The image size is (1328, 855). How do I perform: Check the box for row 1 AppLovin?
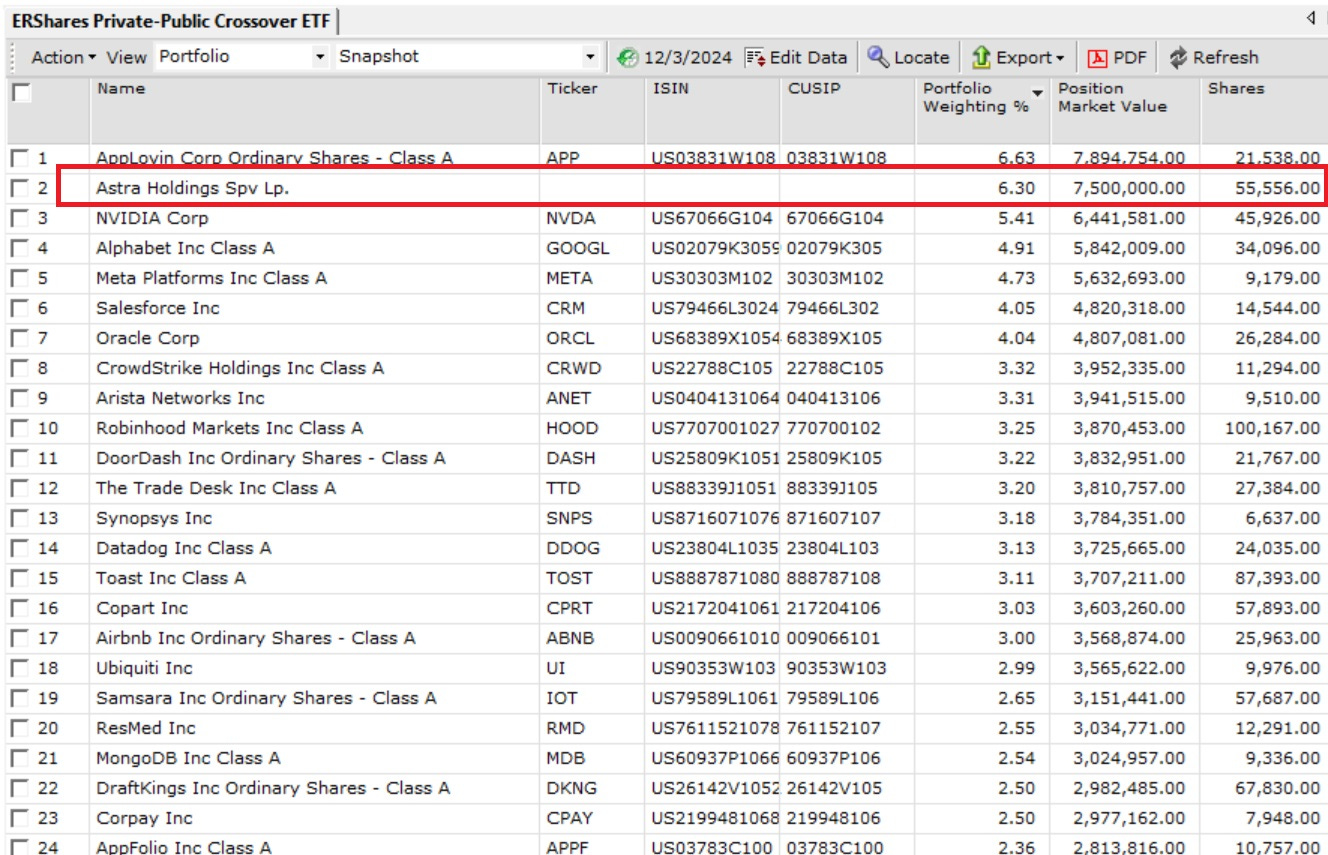[20, 158]
